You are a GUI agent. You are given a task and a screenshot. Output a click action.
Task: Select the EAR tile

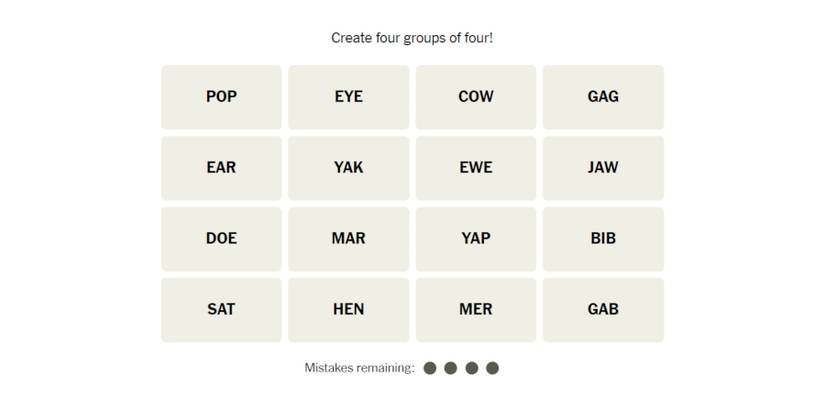221,168
